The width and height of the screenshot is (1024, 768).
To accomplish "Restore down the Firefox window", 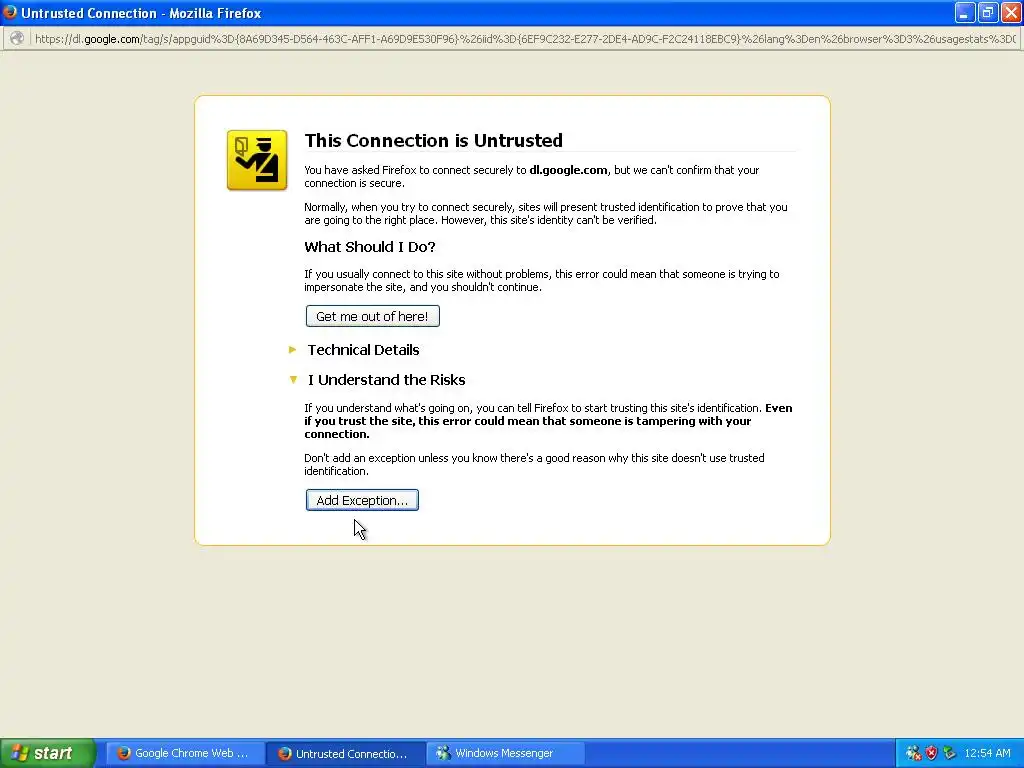I will click(x=987, y=12).
